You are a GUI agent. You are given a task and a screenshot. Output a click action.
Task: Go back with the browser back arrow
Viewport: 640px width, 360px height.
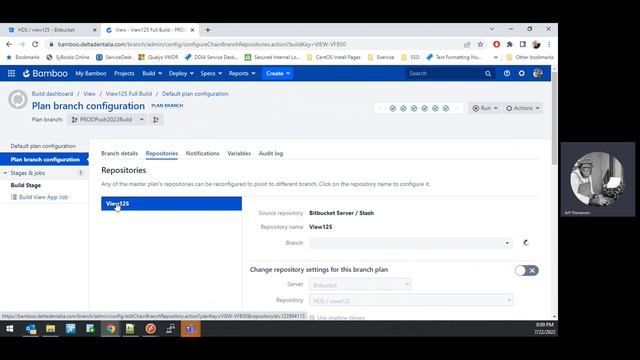(9, 44)
